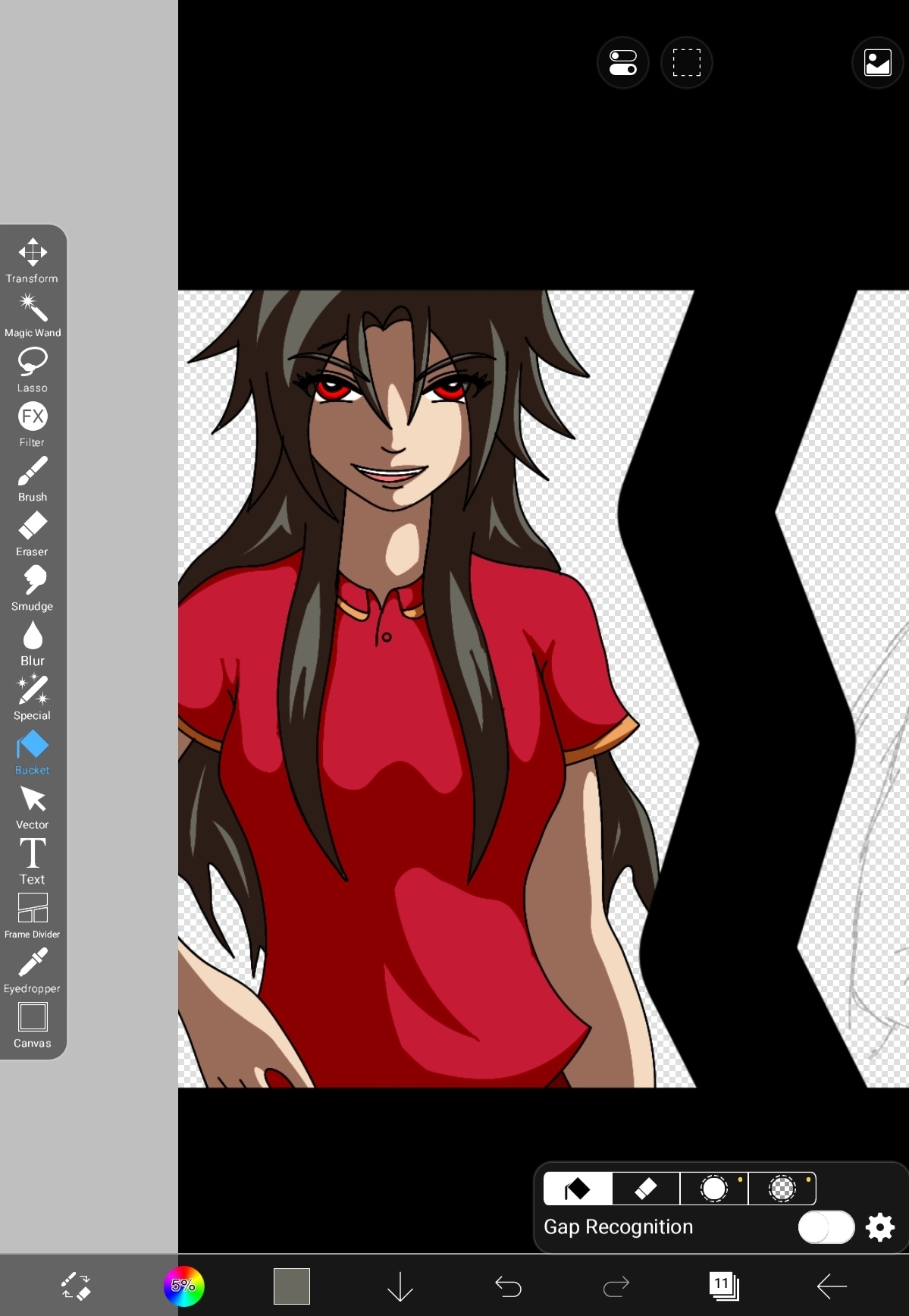Choose the Lasso selection tool
The width and height of the screenshot is (909, 1316).
point(33,369)
